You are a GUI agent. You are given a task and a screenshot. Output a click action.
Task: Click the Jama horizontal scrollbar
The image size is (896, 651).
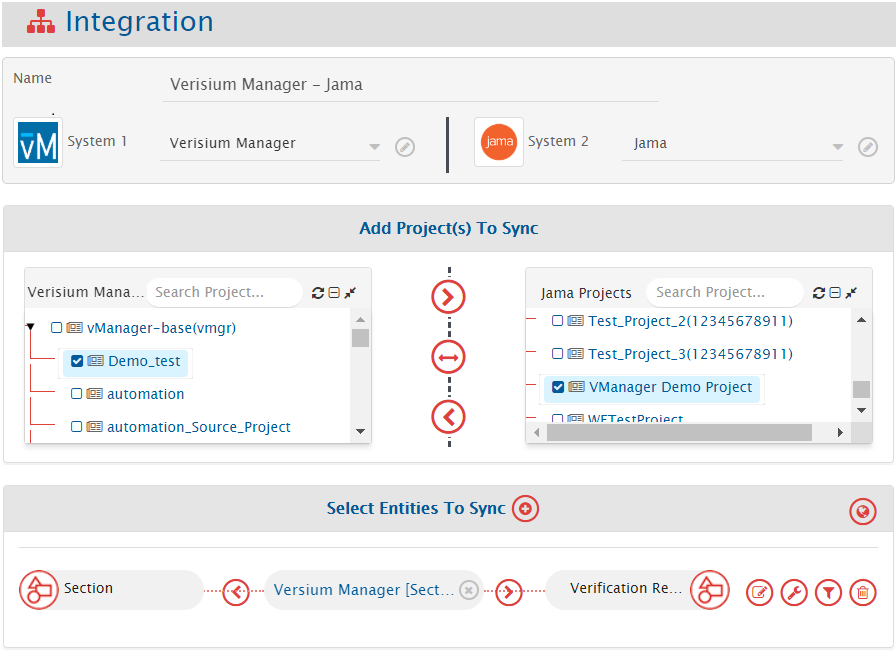click(679, 433)
